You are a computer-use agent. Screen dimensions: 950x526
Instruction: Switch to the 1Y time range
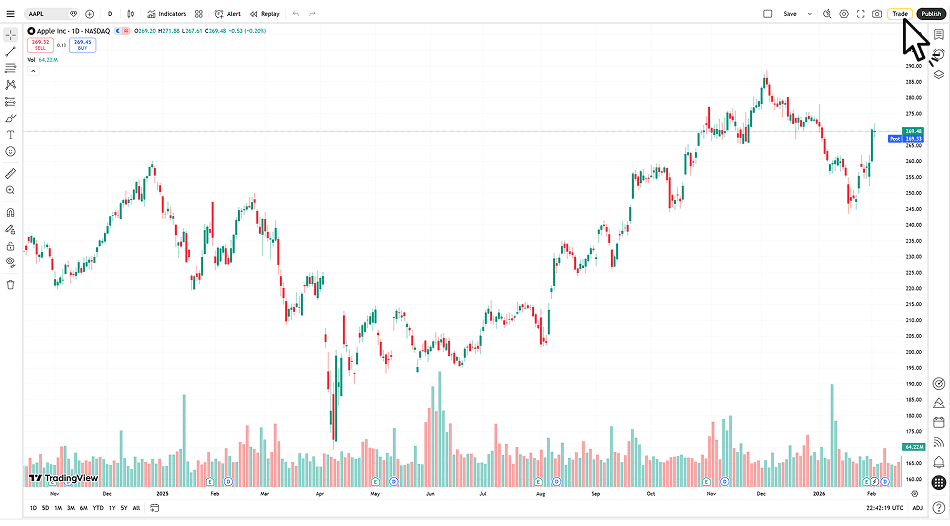[x=111, y=509]
